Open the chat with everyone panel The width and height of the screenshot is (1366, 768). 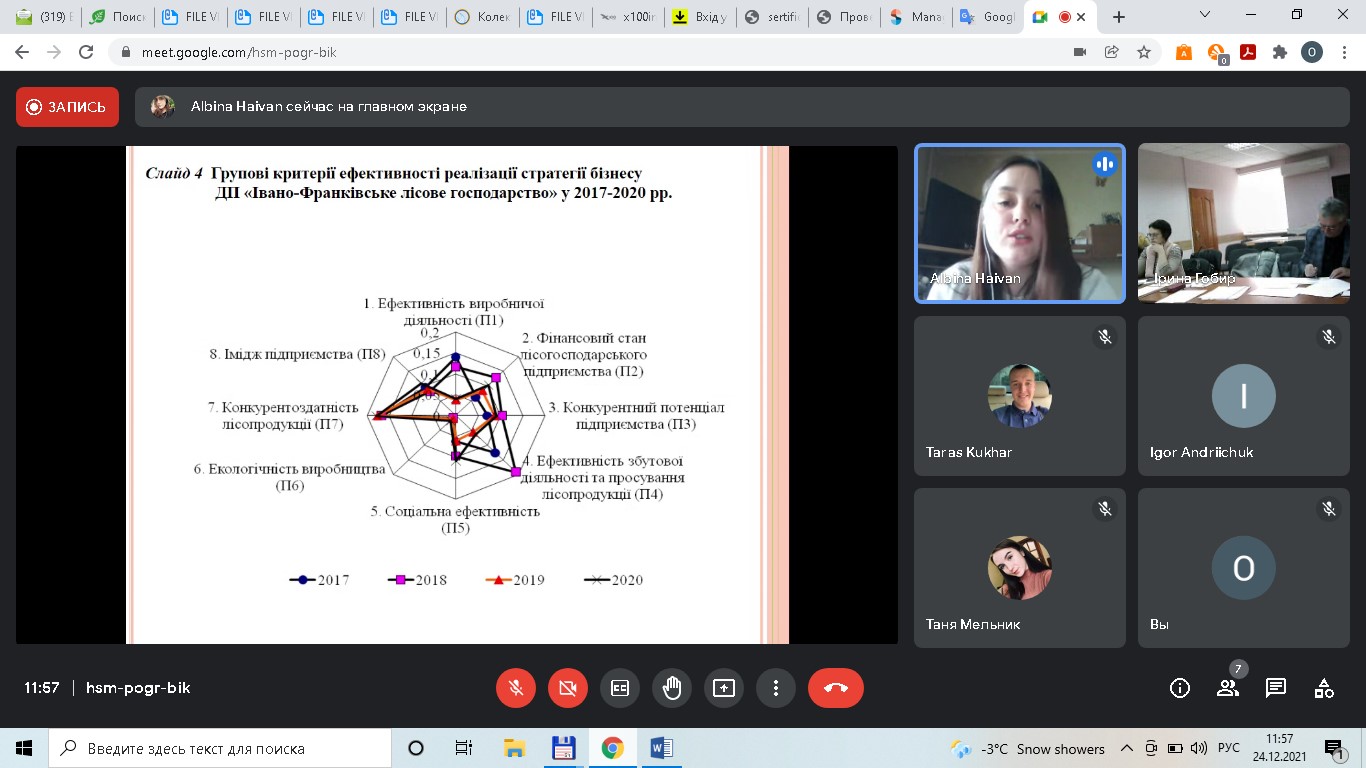point(1276,688)
